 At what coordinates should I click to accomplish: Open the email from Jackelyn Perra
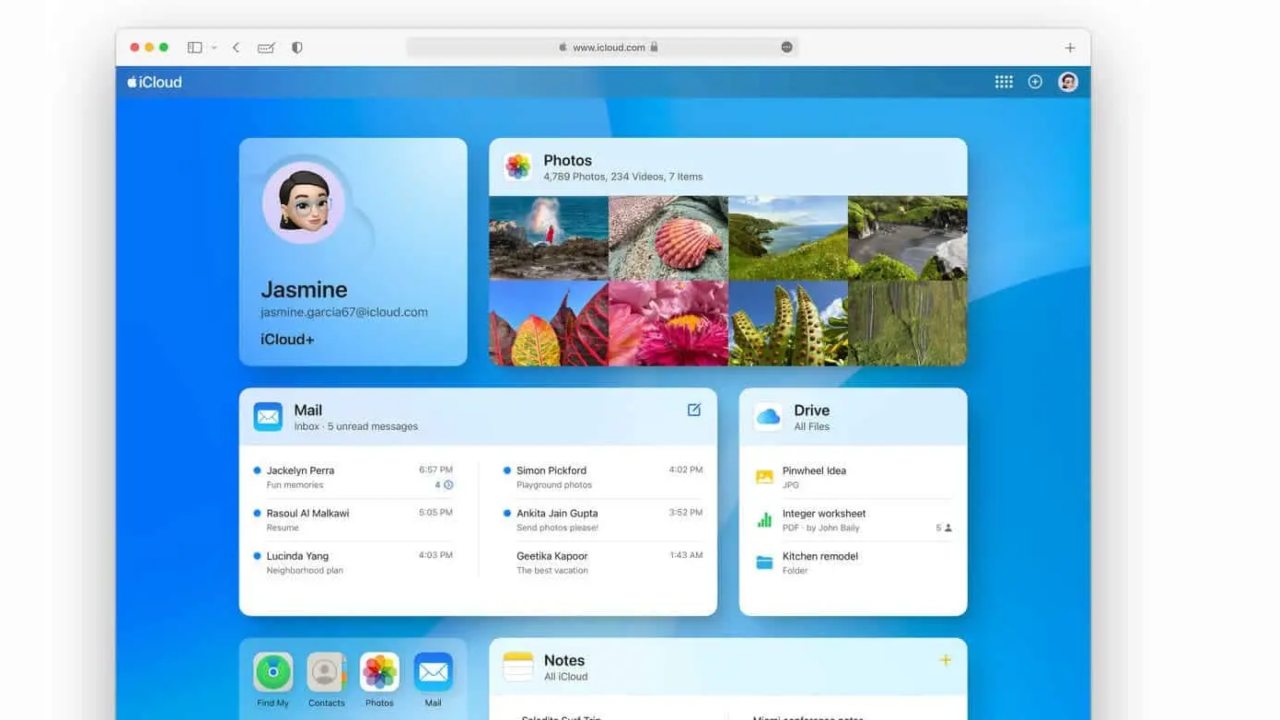(354, 477)
